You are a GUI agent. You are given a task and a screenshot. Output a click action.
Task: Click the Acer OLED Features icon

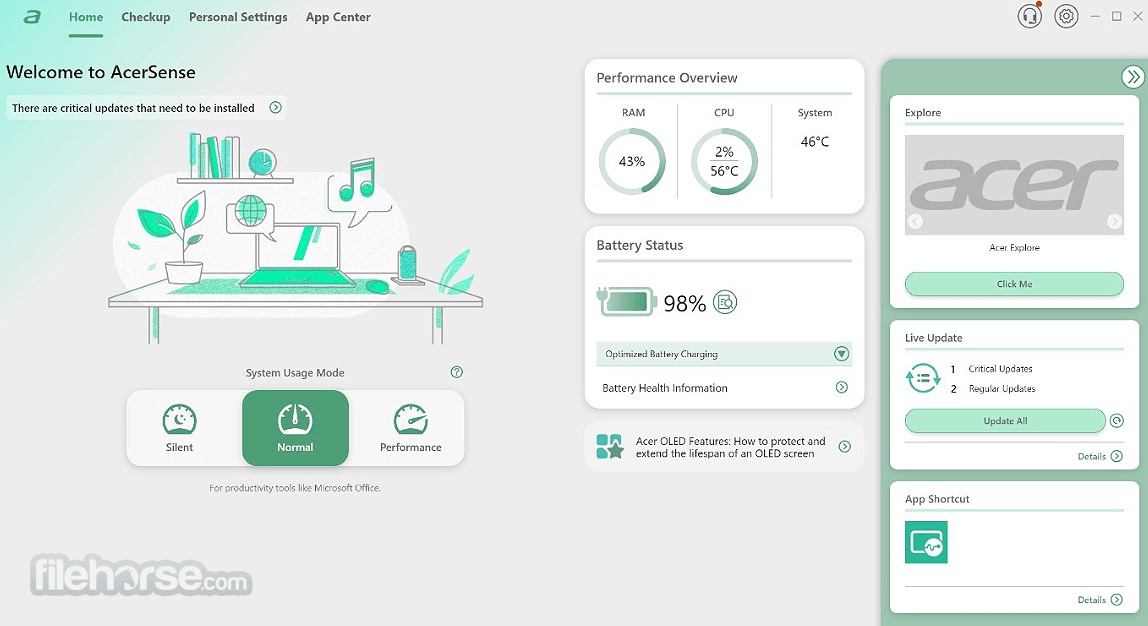coord(609,447)
